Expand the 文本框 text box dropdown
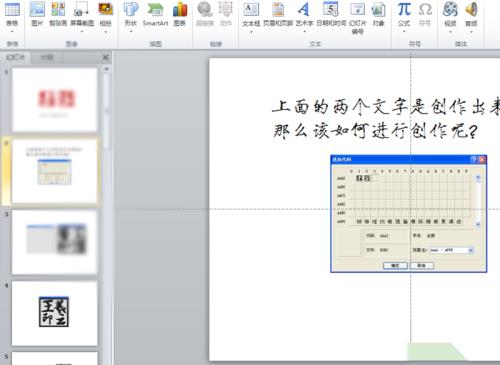 [251, 32]
